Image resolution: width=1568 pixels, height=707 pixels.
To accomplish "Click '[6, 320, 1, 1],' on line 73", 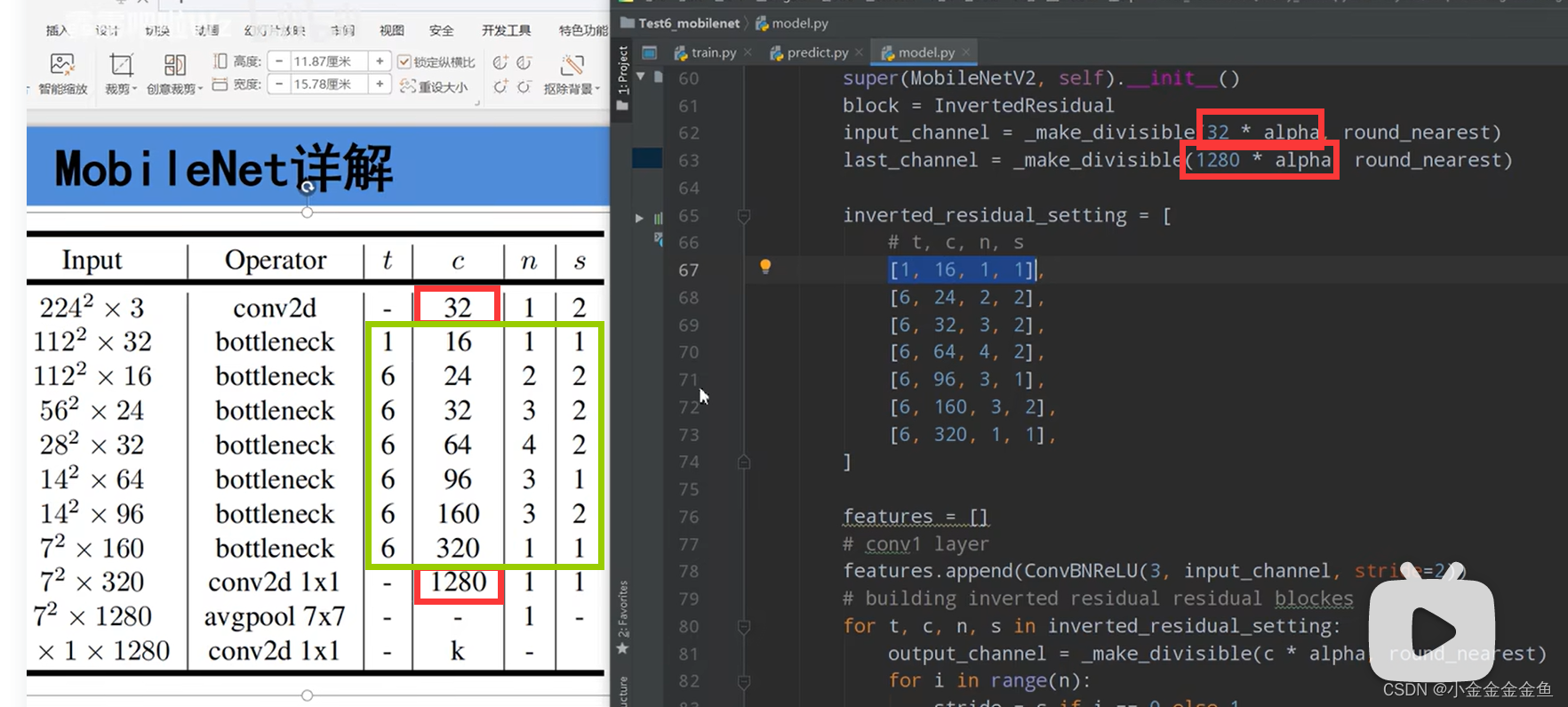I will pyautogui.click(x=972, y=435).
